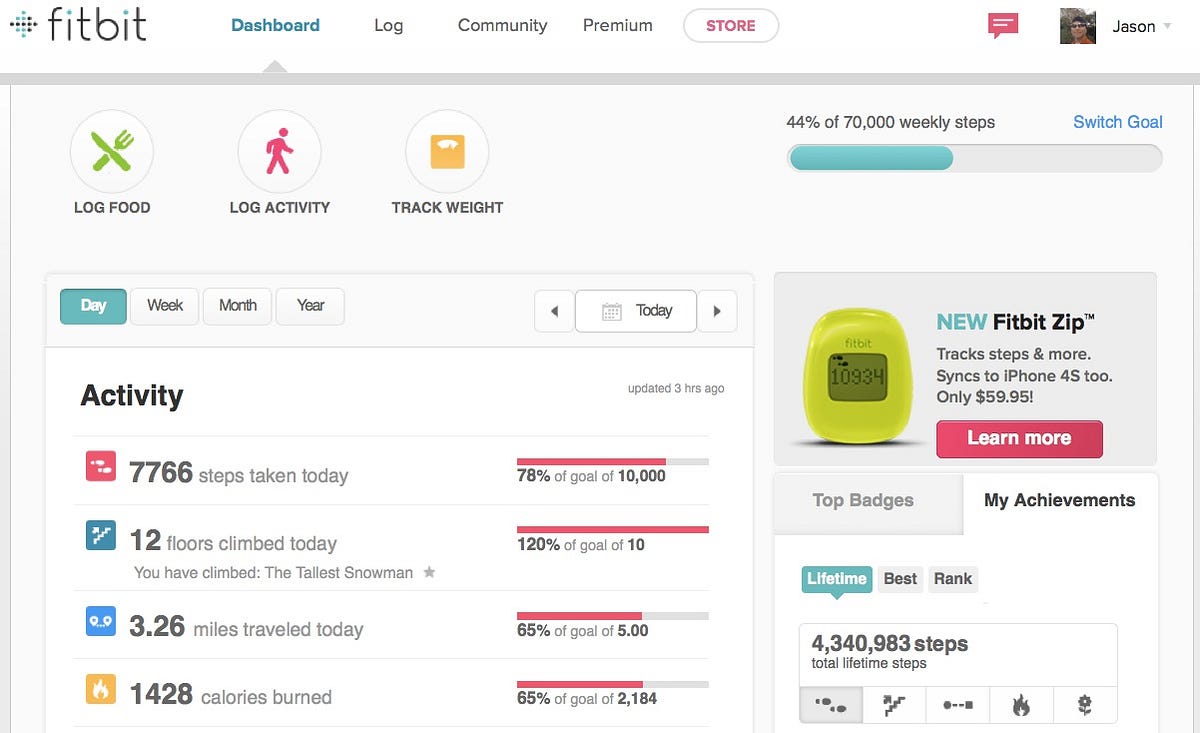Screen dimensions: 1200x733
Task: Click the Fitbit logo
Action: click(x=77, y=24)
